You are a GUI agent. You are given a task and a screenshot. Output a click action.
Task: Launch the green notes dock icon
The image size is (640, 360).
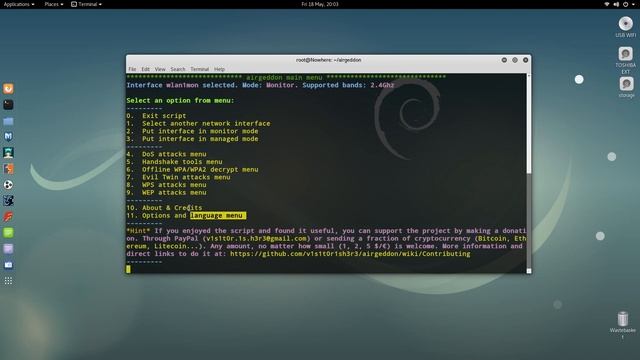pos(8,233)
